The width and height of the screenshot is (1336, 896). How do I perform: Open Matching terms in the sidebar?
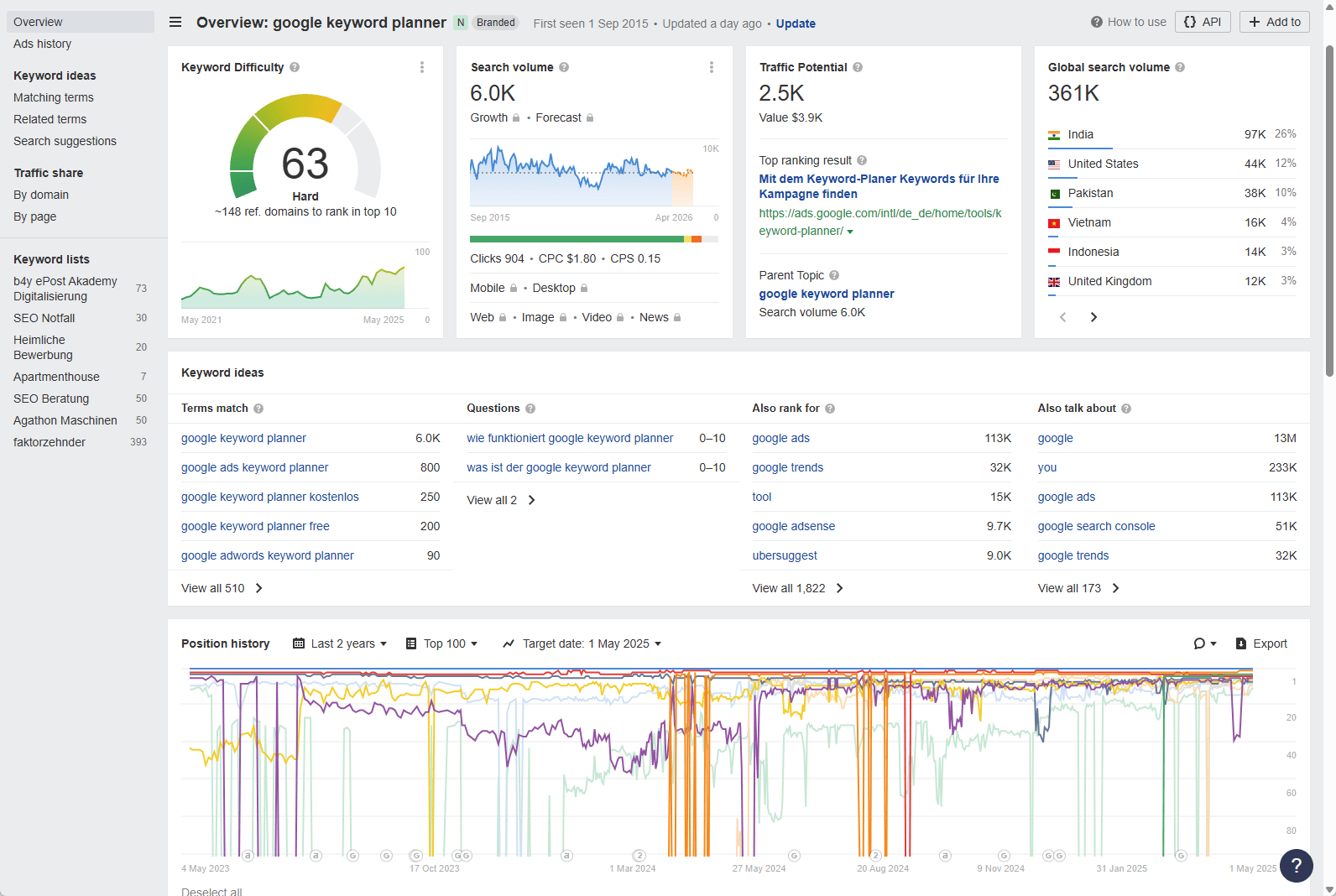coord(54,97)
